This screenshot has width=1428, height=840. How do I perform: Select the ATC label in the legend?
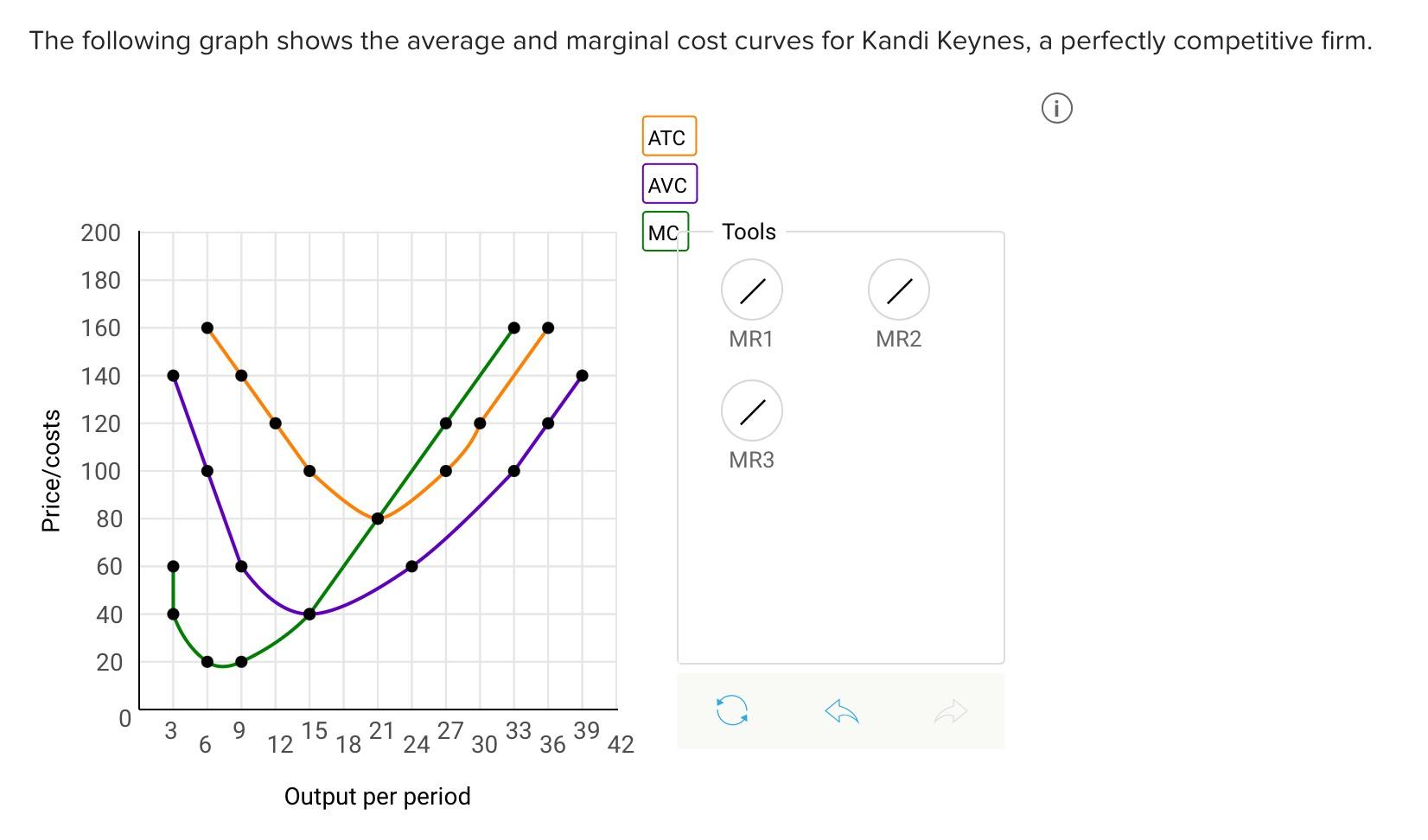[x=668, y=136]
